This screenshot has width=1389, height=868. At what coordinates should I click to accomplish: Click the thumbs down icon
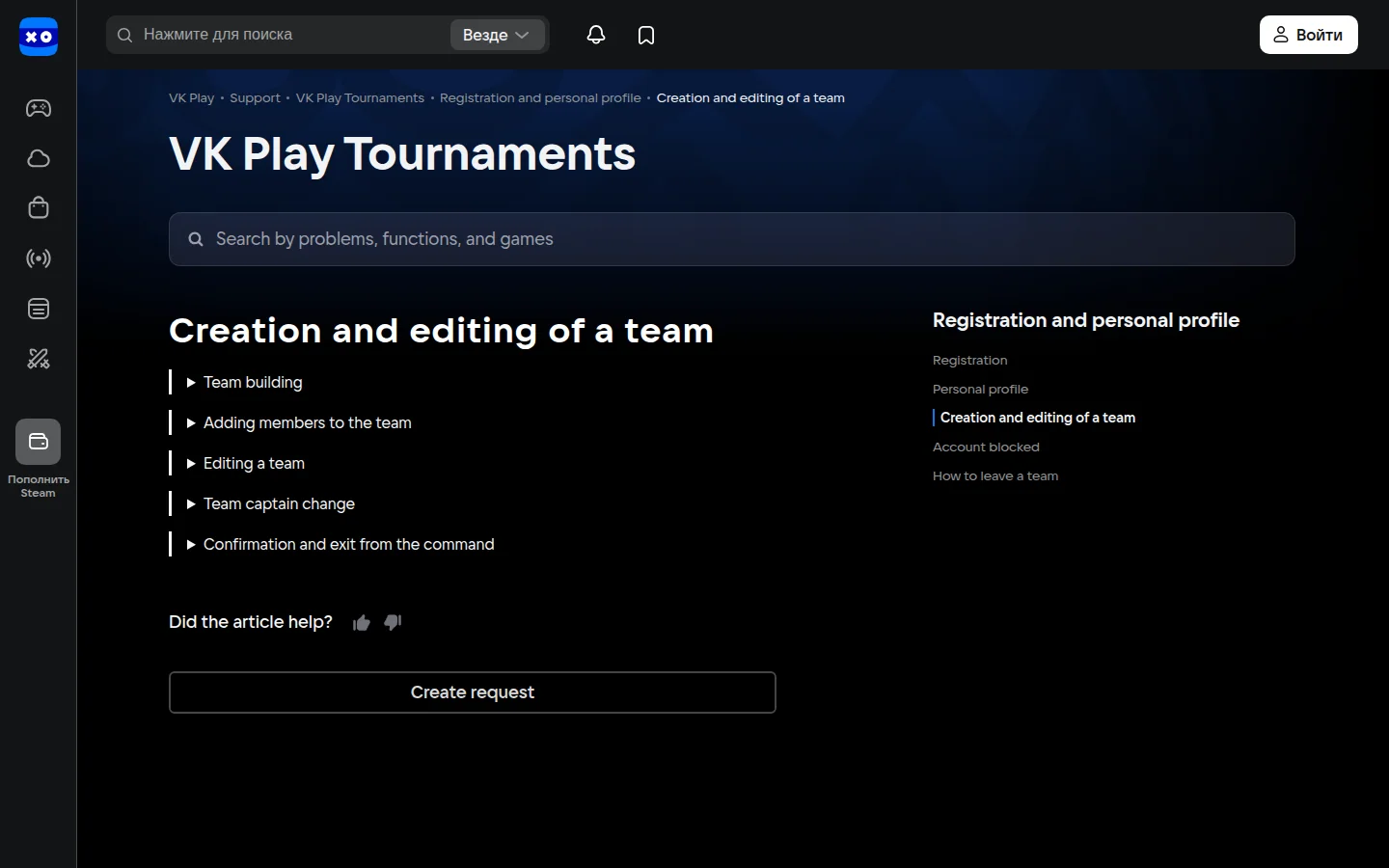pyautogui.click(x=393, y=623)
